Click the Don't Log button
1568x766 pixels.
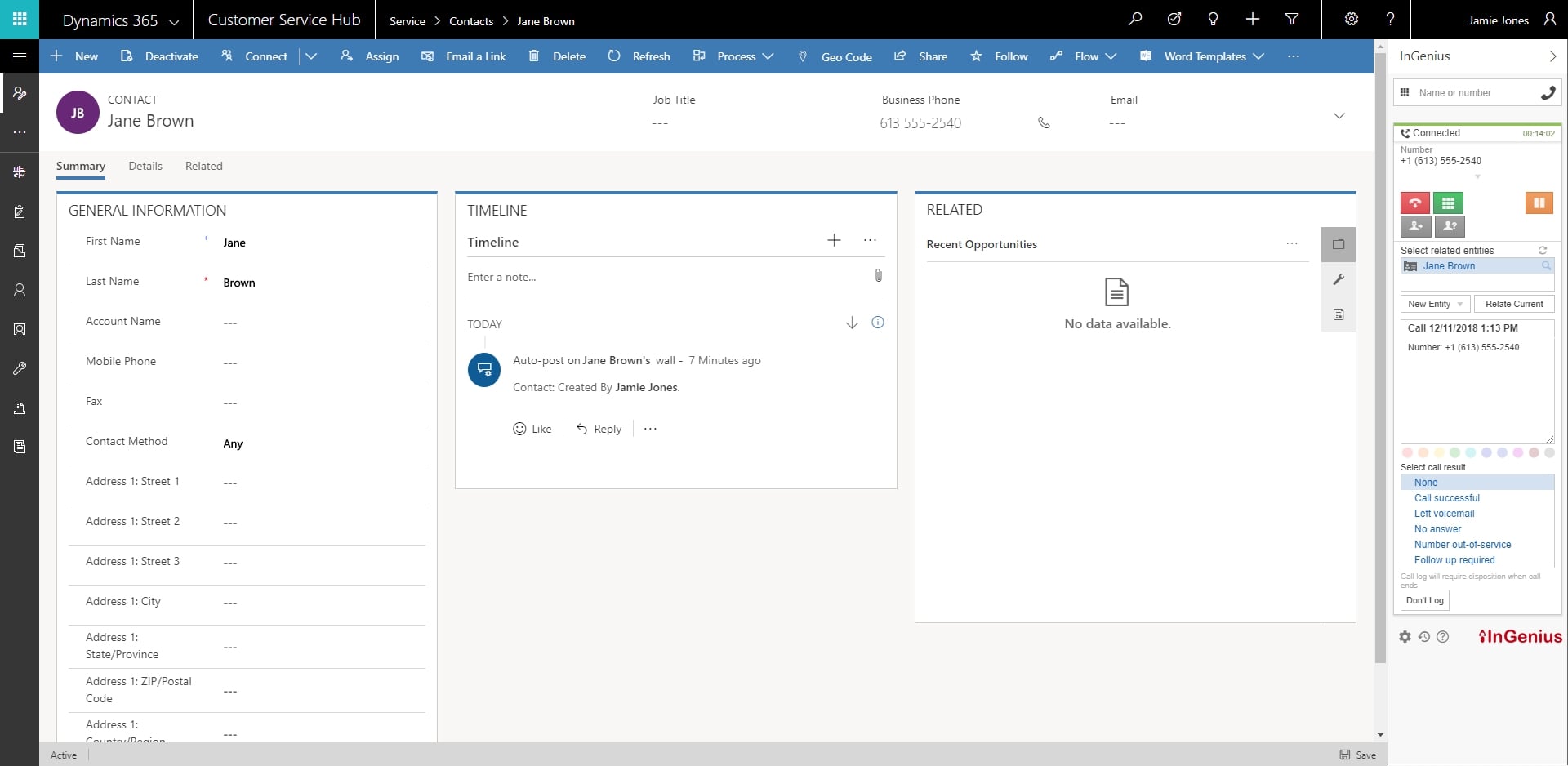pyautogui.click(x=1425, y=600)
